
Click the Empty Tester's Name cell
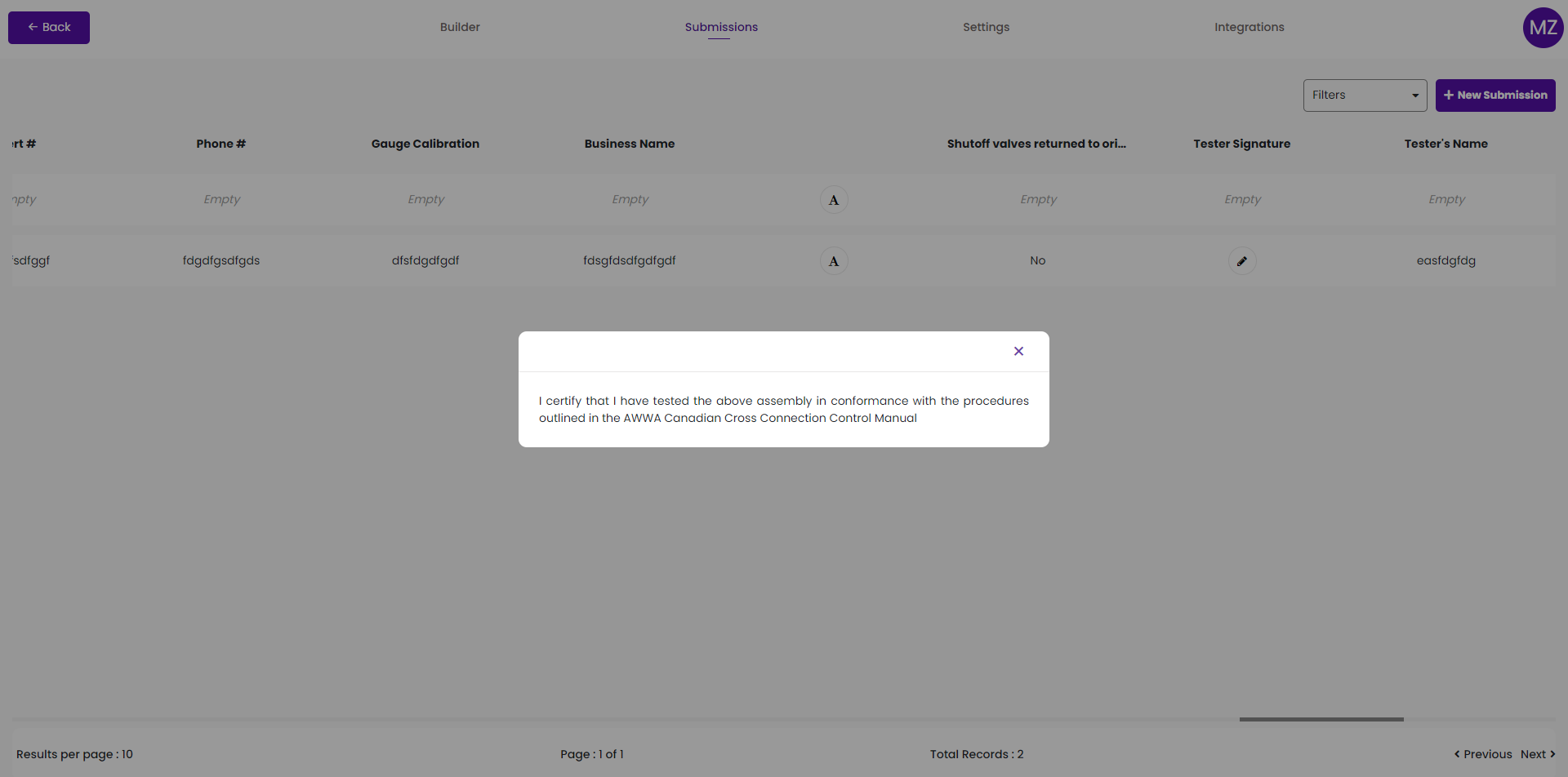point(1447,199)
